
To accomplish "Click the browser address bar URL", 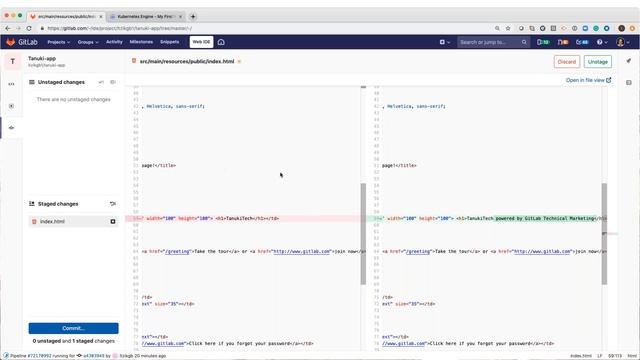I will click(x=119, y=28).
